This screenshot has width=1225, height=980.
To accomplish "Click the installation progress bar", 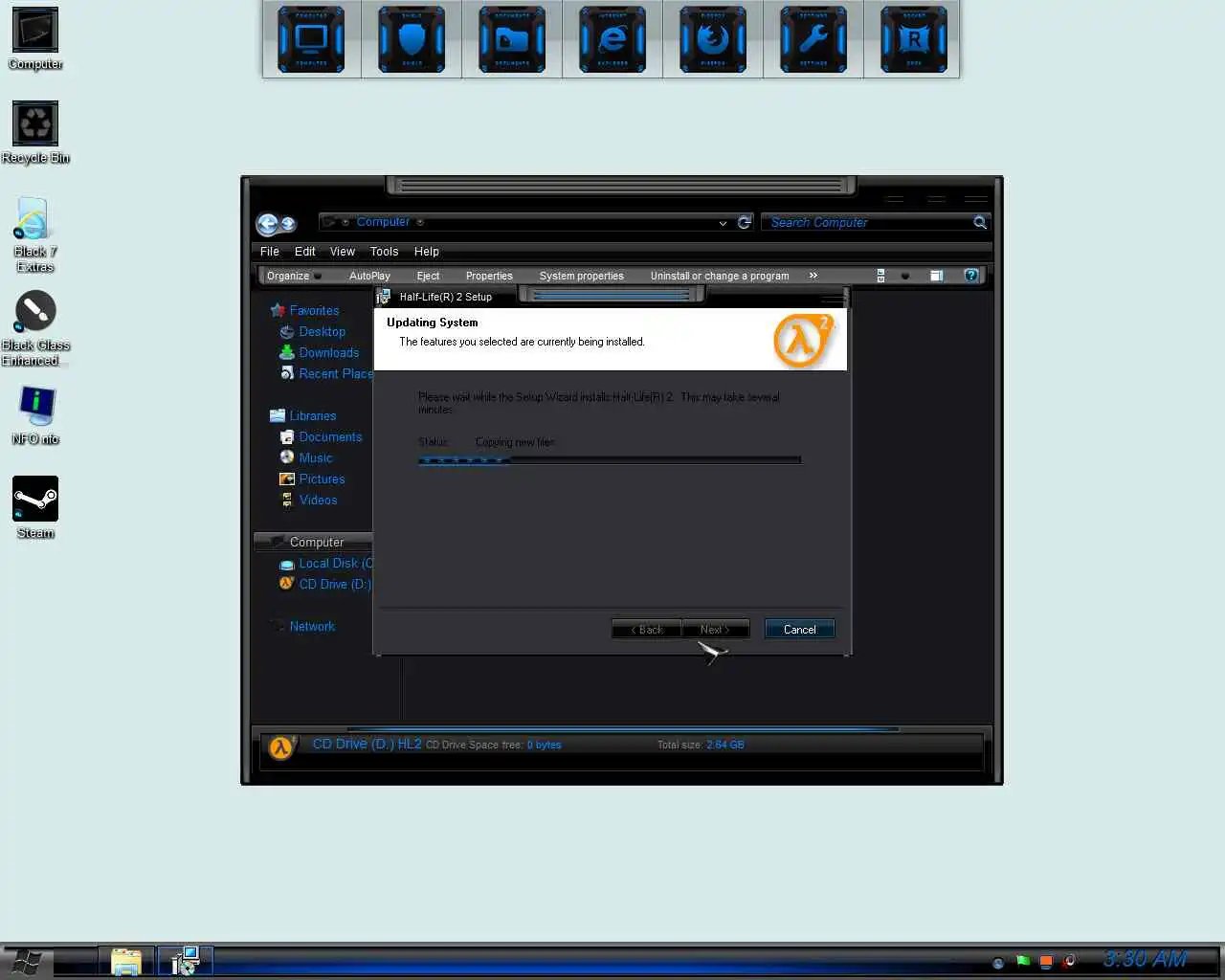I will pyautogui.click(x=610, y=460).
